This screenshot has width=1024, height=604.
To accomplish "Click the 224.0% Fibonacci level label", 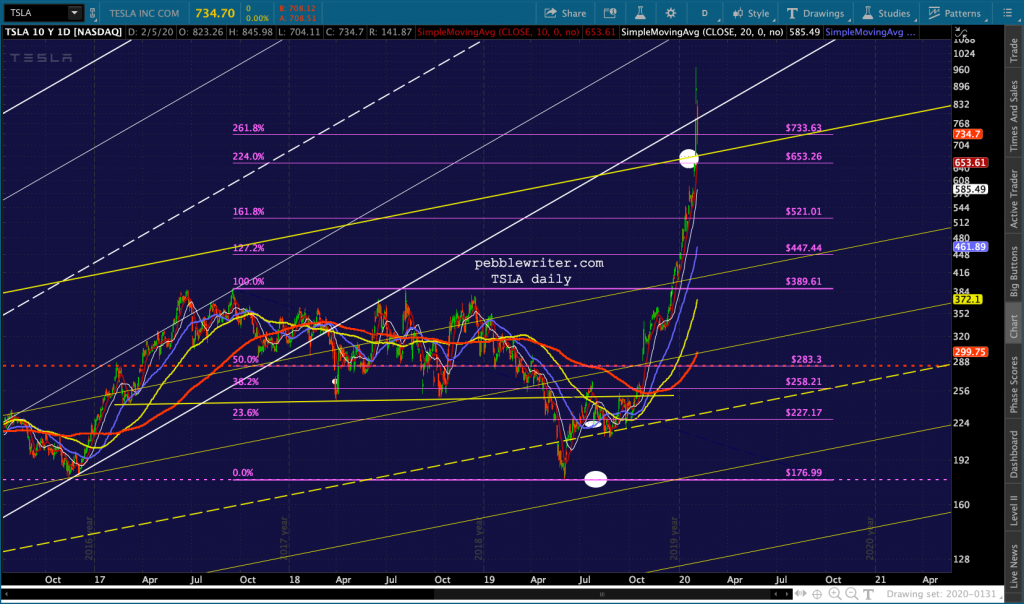I will tap(248, 156).
